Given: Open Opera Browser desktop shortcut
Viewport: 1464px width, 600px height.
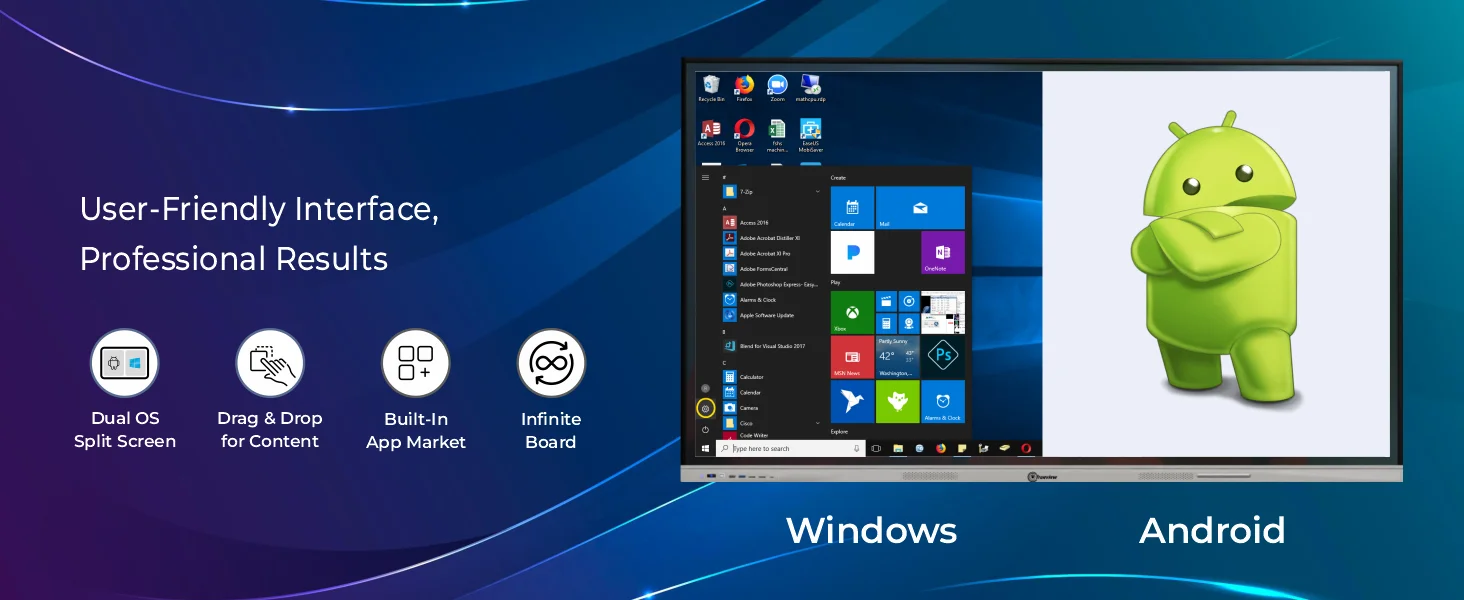Looking at the screenshot, I should (x=744, y=130).
